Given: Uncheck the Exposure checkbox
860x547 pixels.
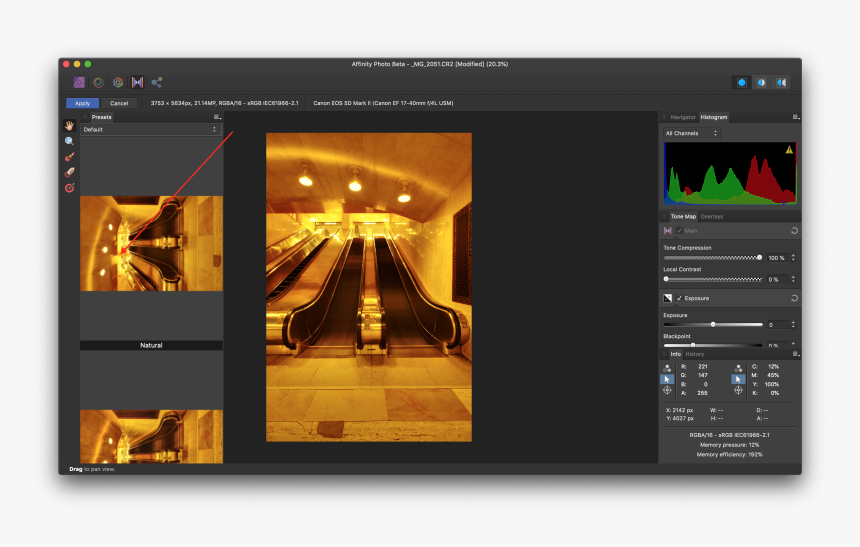Looking at the screenshot, I should coord(680,298).
